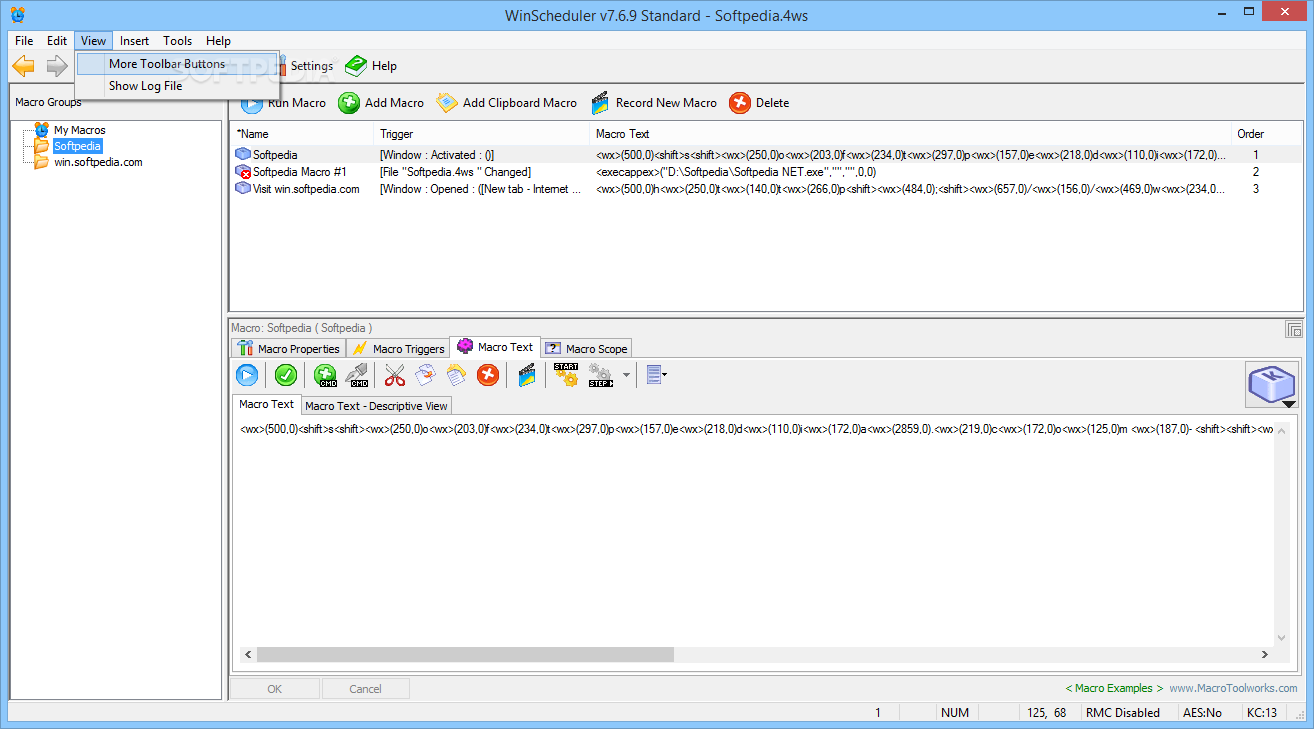Click the Record New Macro clapperboard icon
This screenshot has height=729, width=1314.
pos(600,102)
